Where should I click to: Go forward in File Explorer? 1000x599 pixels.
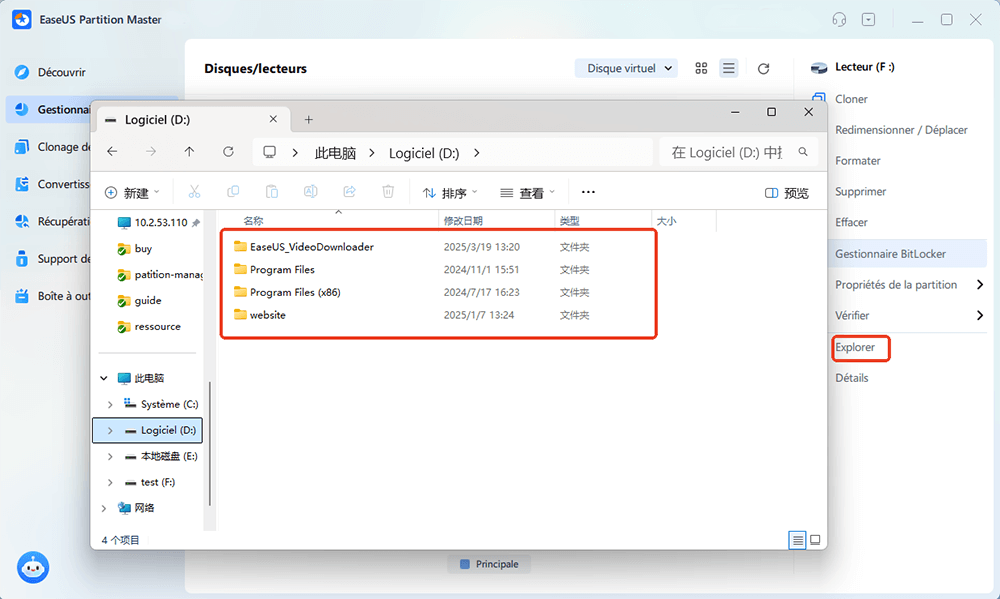point(151,152)
